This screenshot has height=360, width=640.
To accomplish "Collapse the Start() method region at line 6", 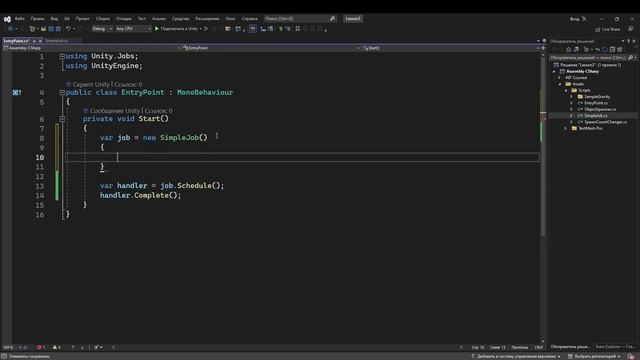I will pos(62,119).
